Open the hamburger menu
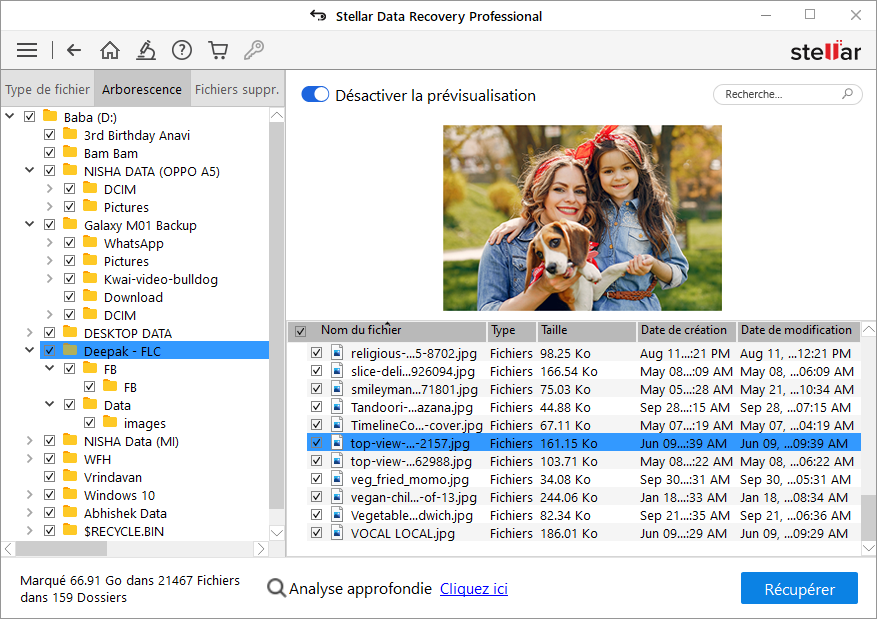 27,50
